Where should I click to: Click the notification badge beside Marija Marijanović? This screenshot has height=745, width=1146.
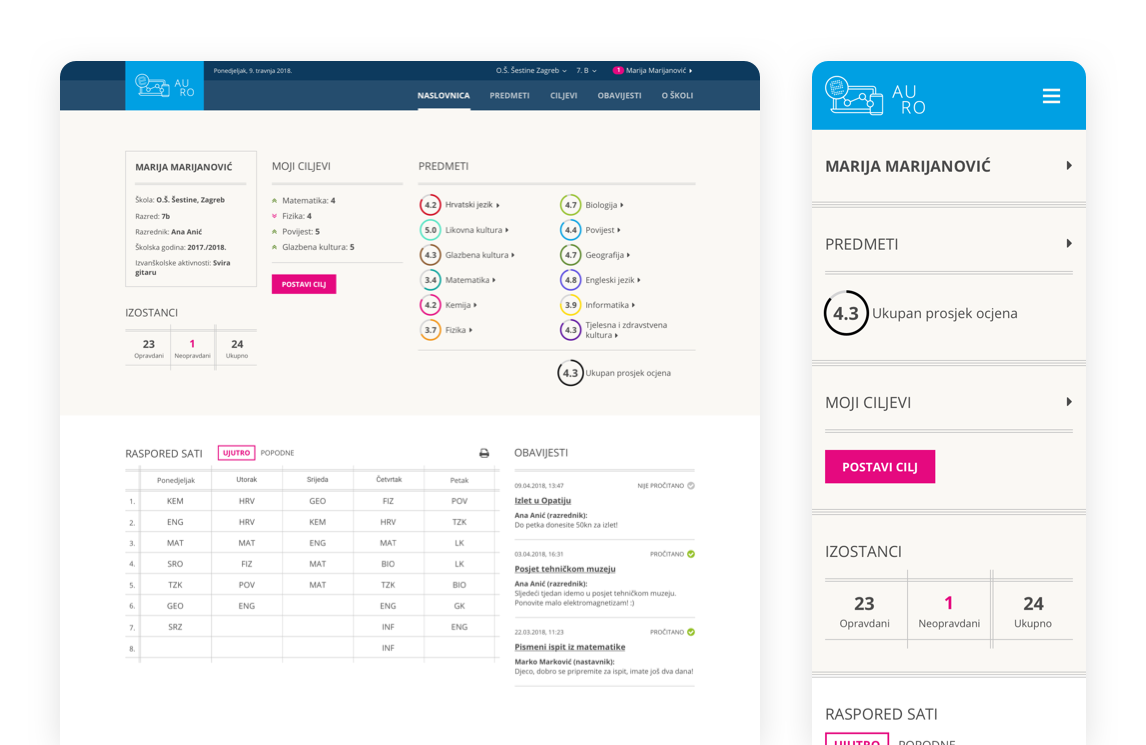[x=618, y=71]
